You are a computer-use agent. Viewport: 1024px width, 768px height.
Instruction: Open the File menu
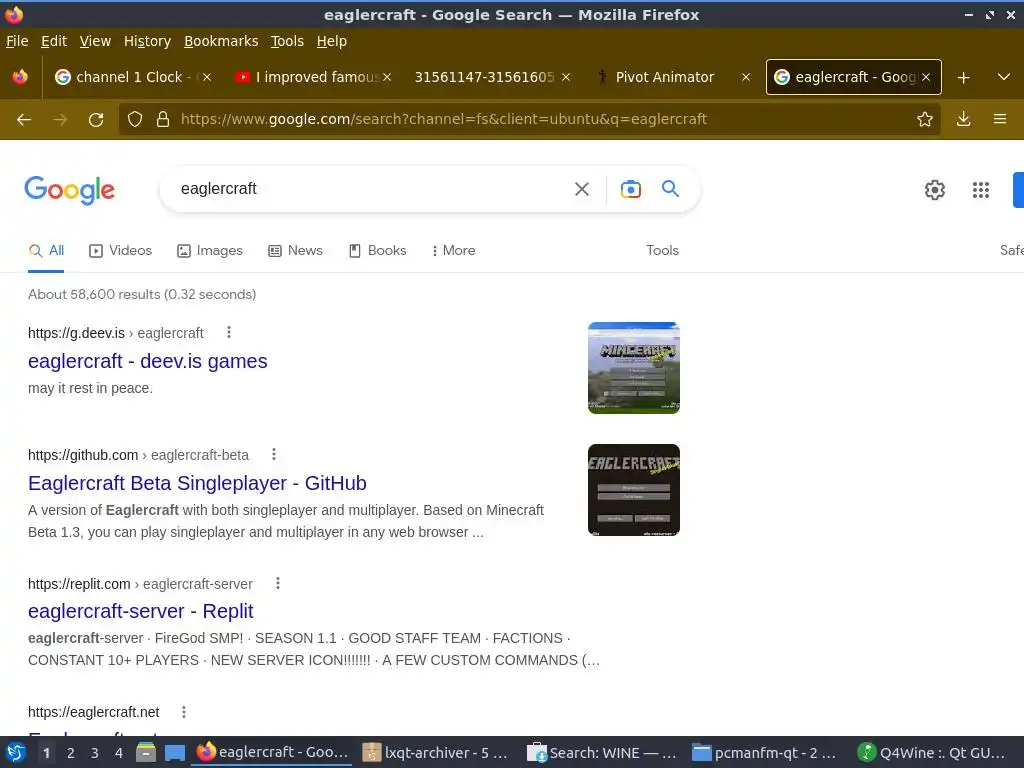point(17,41)
